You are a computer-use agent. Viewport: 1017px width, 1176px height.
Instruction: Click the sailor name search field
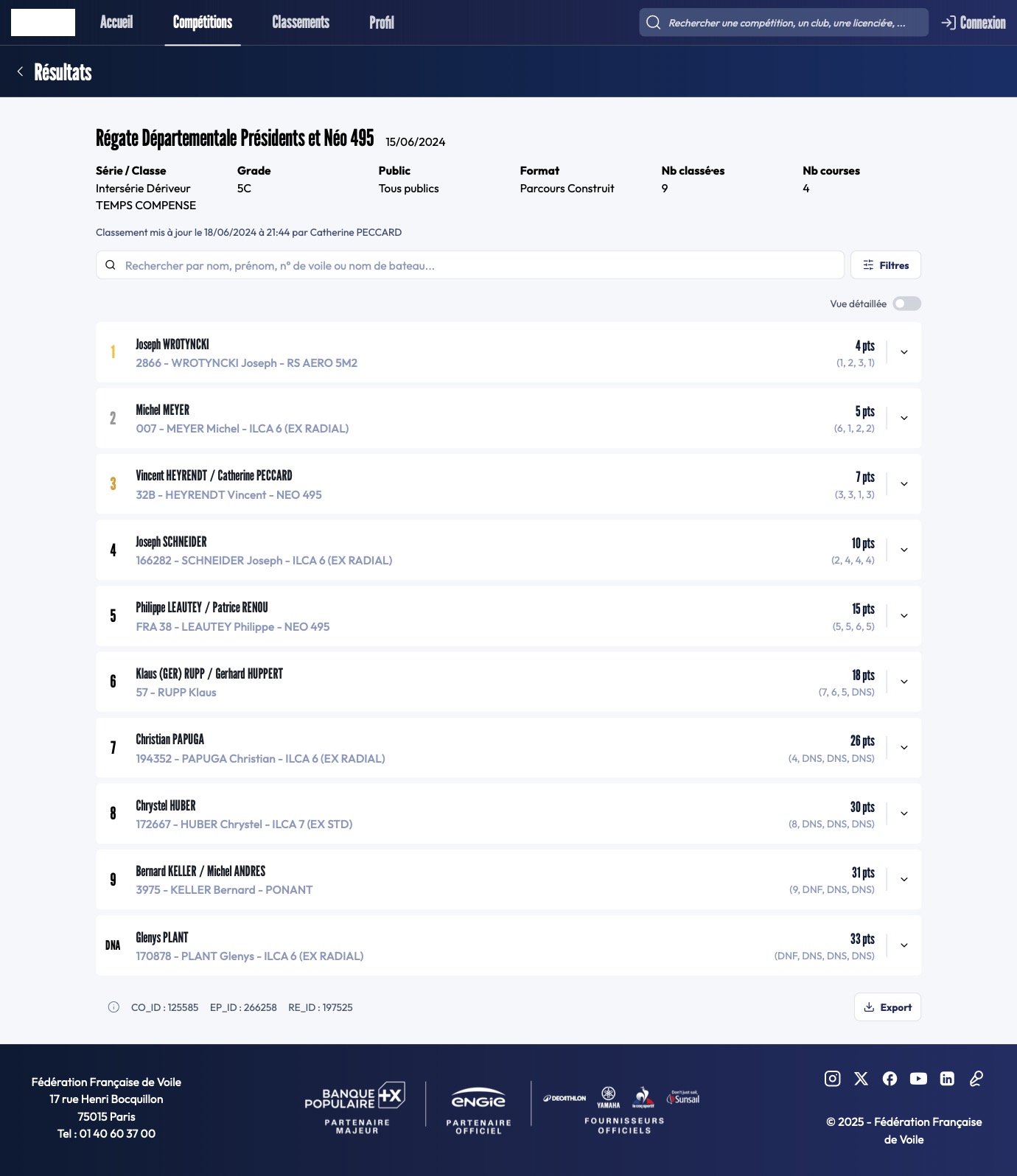point(472,265)
